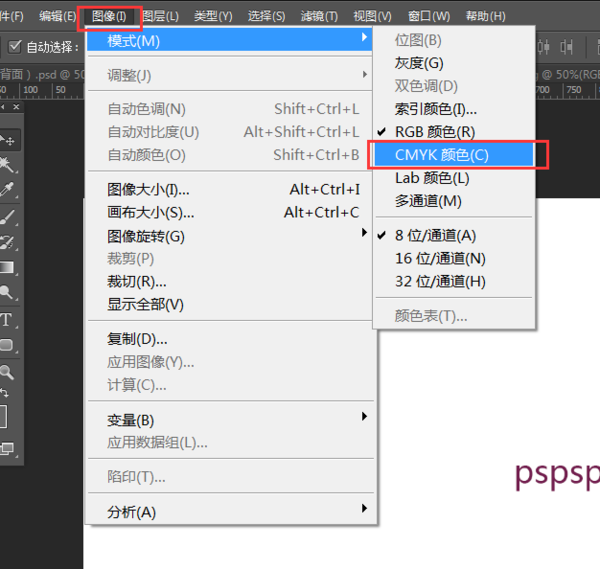Screen dimensions: 600x569
Task: Click 颜色表(T)... entry
Action: click(x=454, y=316)
